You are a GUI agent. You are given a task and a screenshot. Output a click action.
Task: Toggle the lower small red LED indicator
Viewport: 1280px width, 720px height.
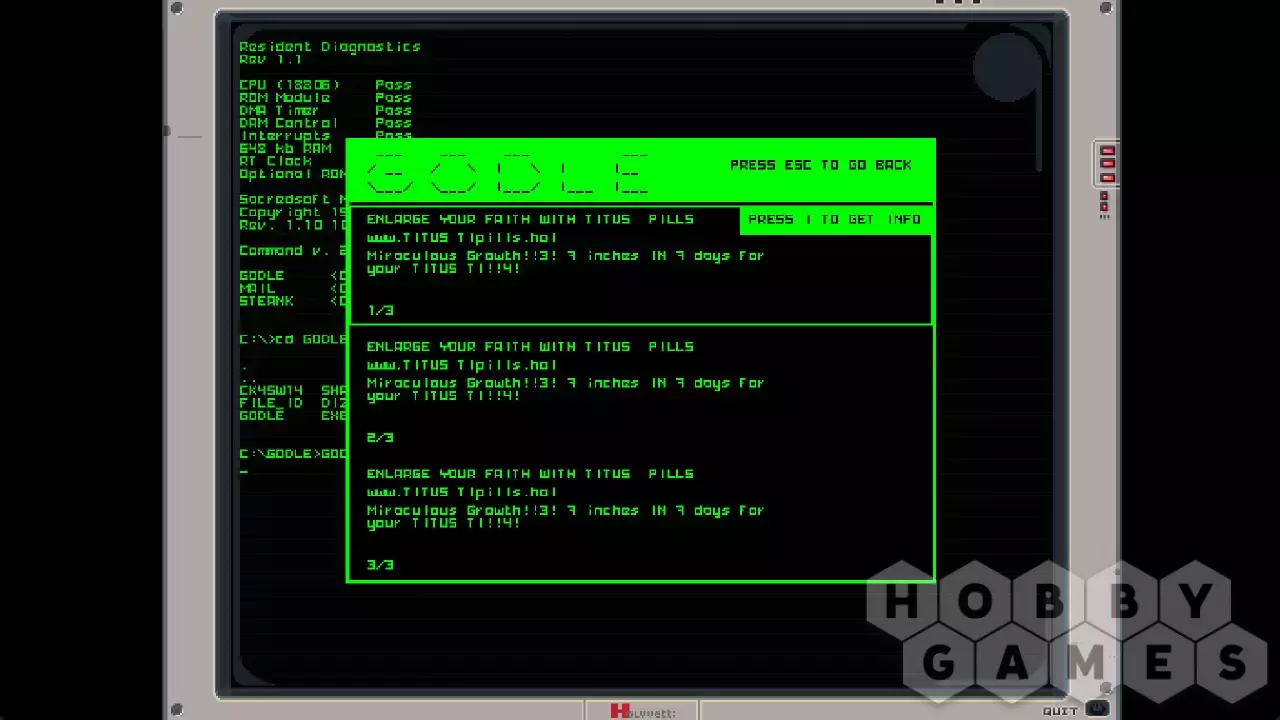click(x=1104, y=209)
